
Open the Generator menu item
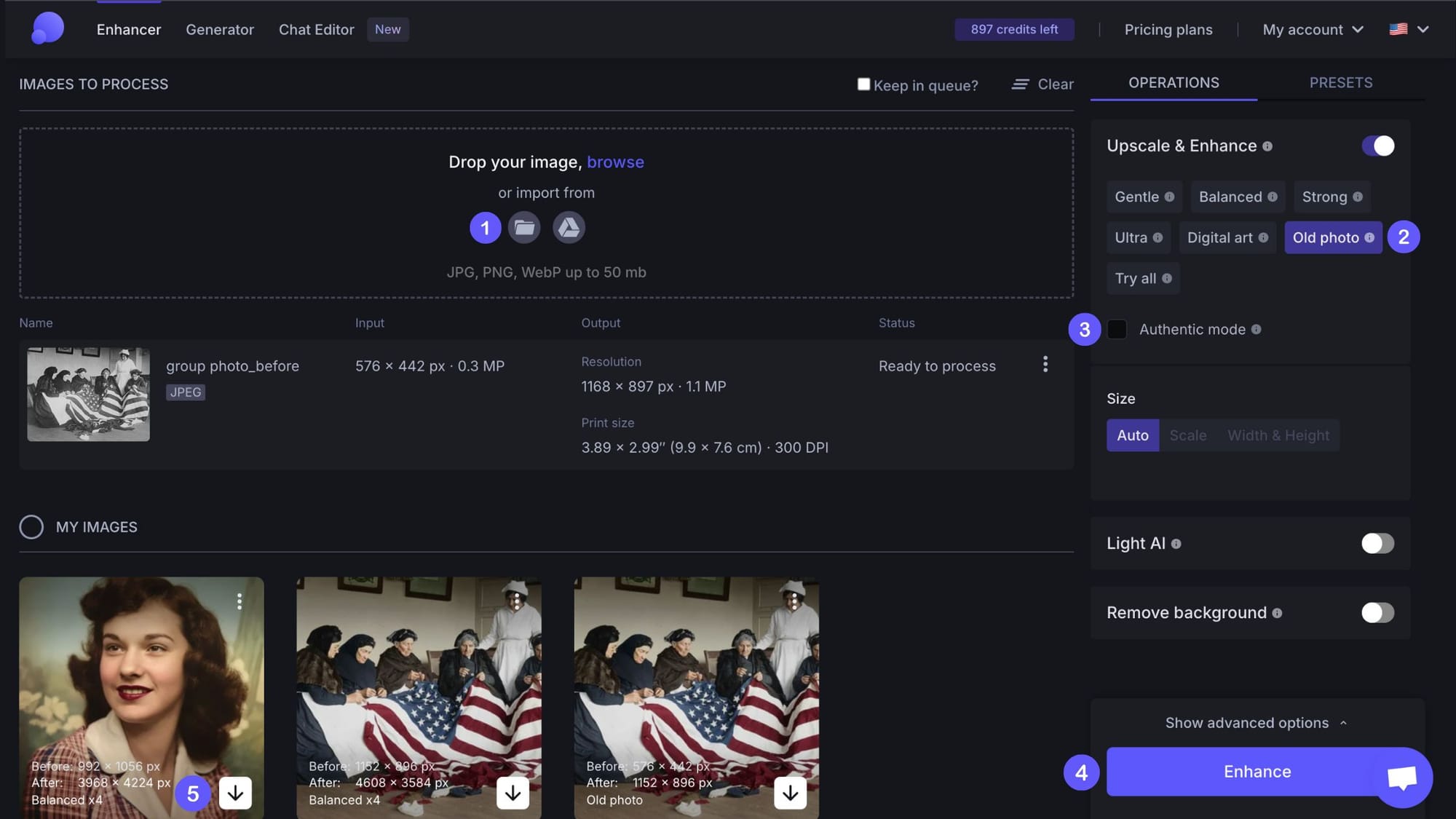point(220,30)
